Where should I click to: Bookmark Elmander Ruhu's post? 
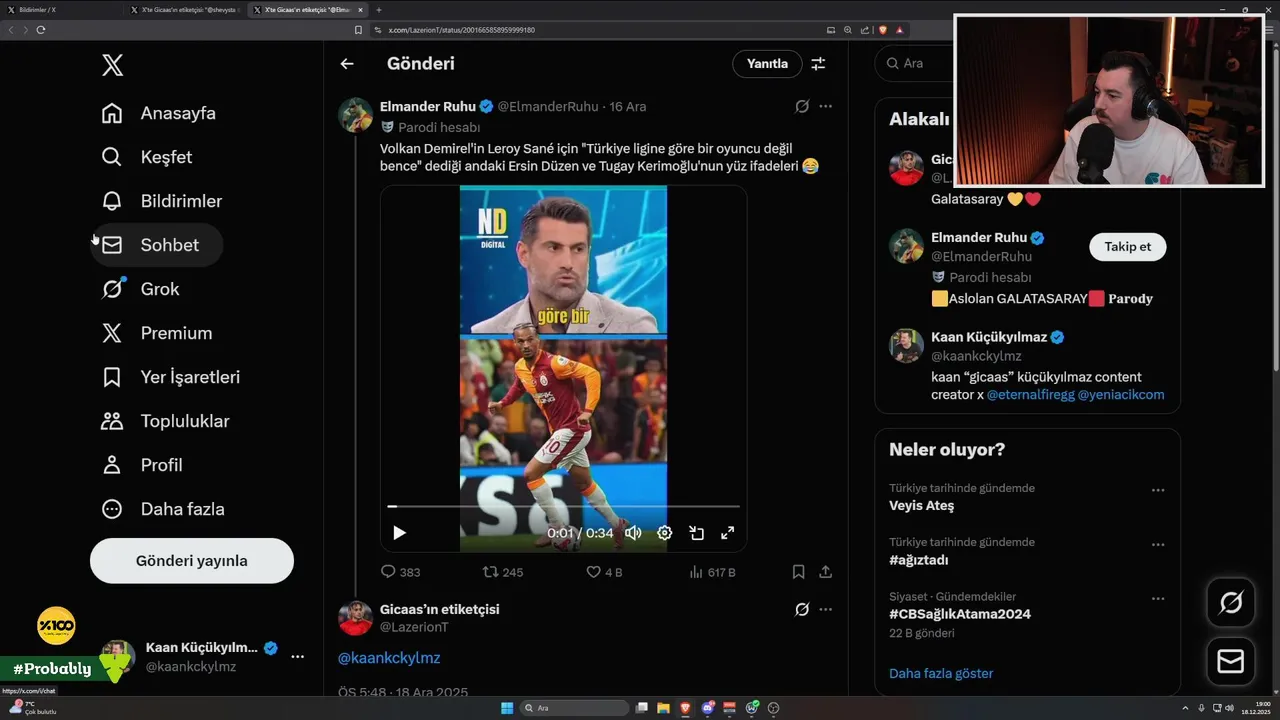pos(798,572)
